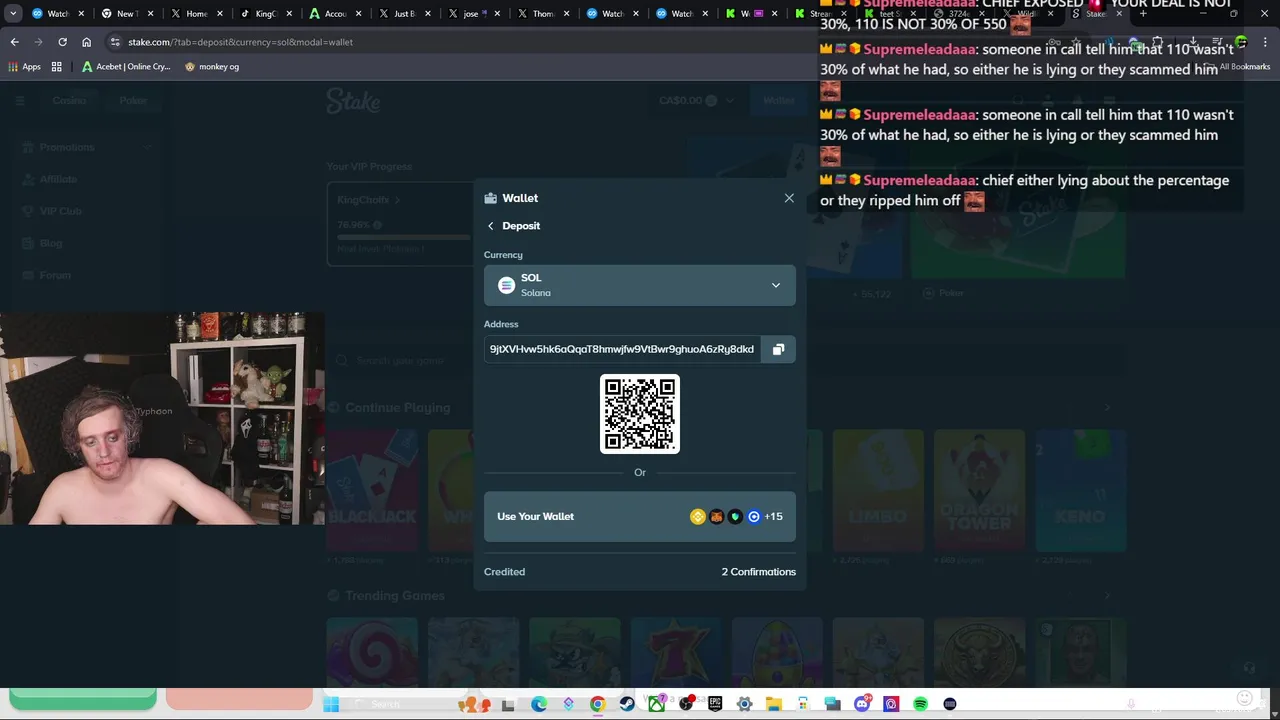Open Google Chrome from taskbar
Image resolution: width=1280 pixels, height=720 pixels.
coord(598,704)
